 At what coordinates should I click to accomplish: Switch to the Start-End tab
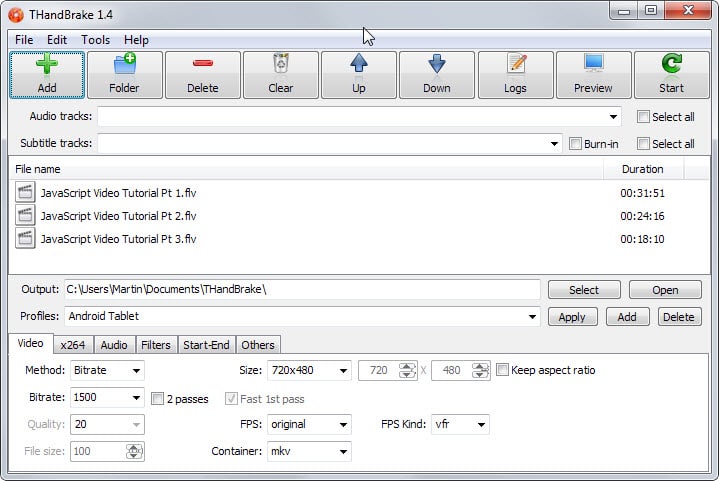pos(206,345)
